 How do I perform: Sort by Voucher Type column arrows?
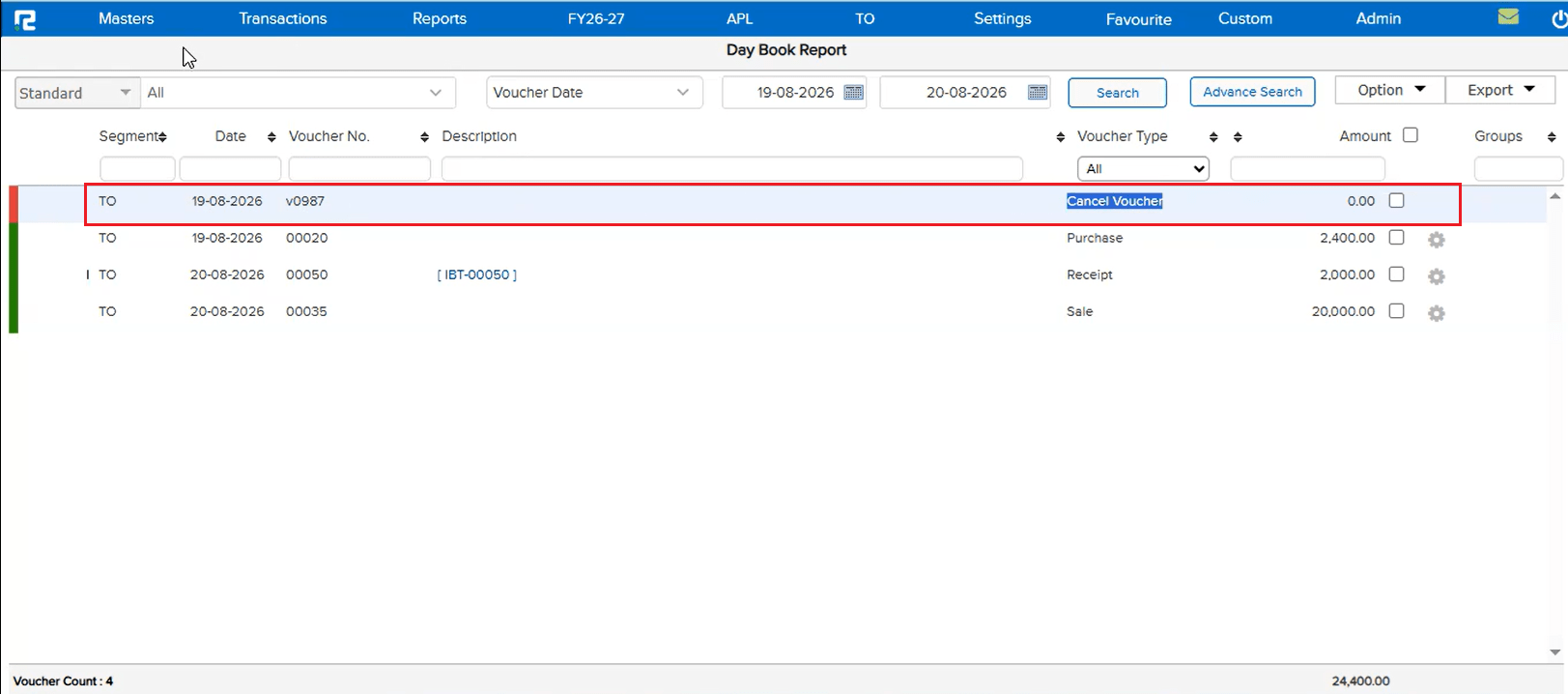[1213, 137]
